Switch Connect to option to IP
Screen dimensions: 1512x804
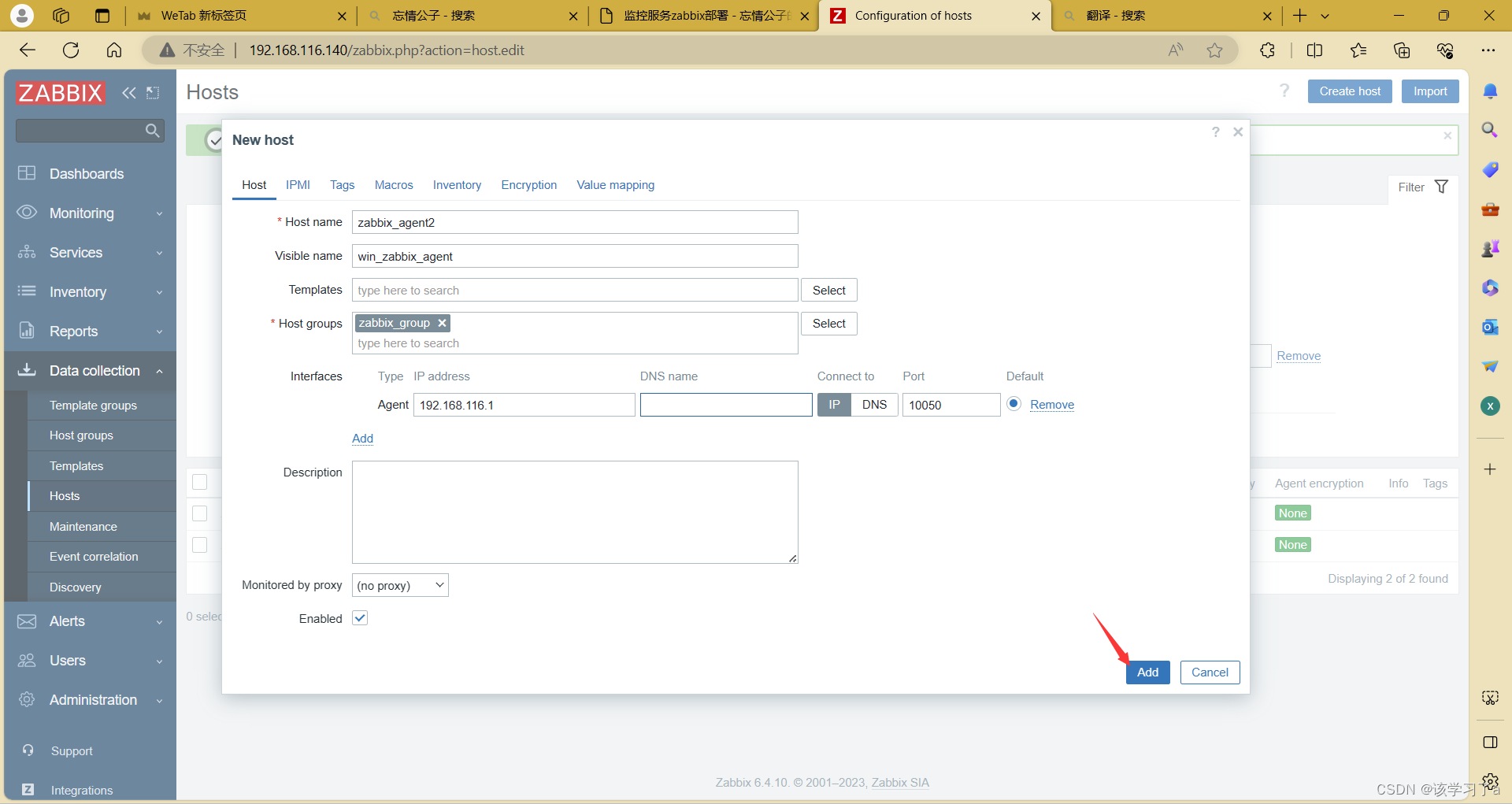pyautogui.click(x=834, y=405)
